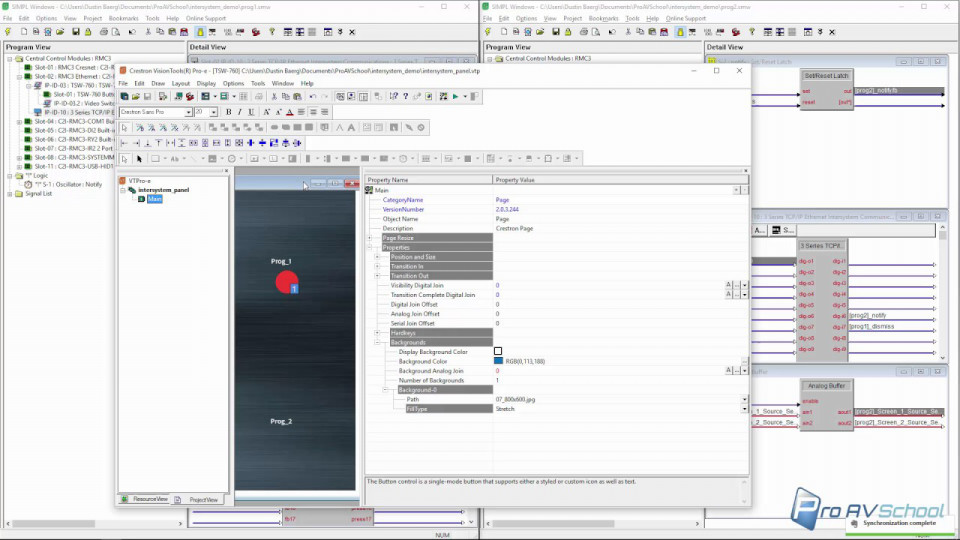Click the Cut scissors icon in VisionTools toolbar
960x540 pixels.
274,96
